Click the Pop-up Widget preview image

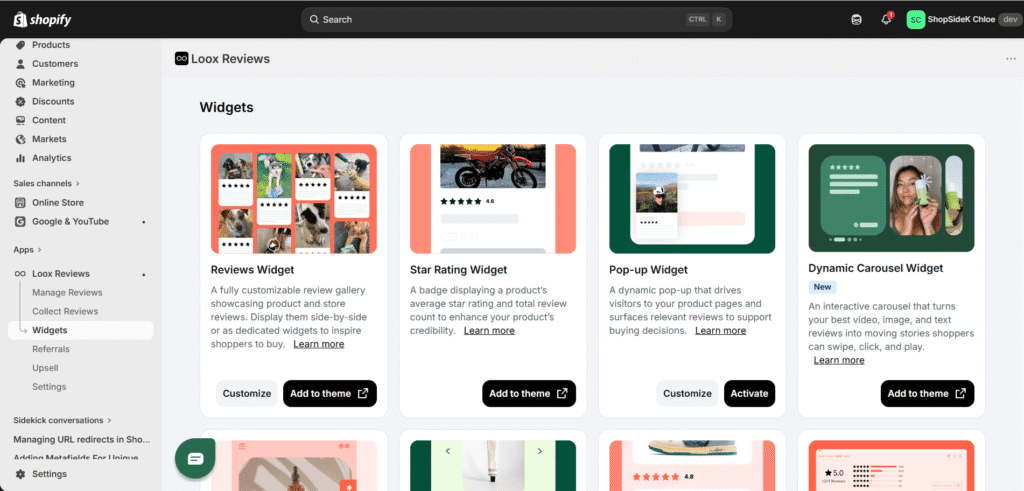pyautogui.click(x=692, y=199)
